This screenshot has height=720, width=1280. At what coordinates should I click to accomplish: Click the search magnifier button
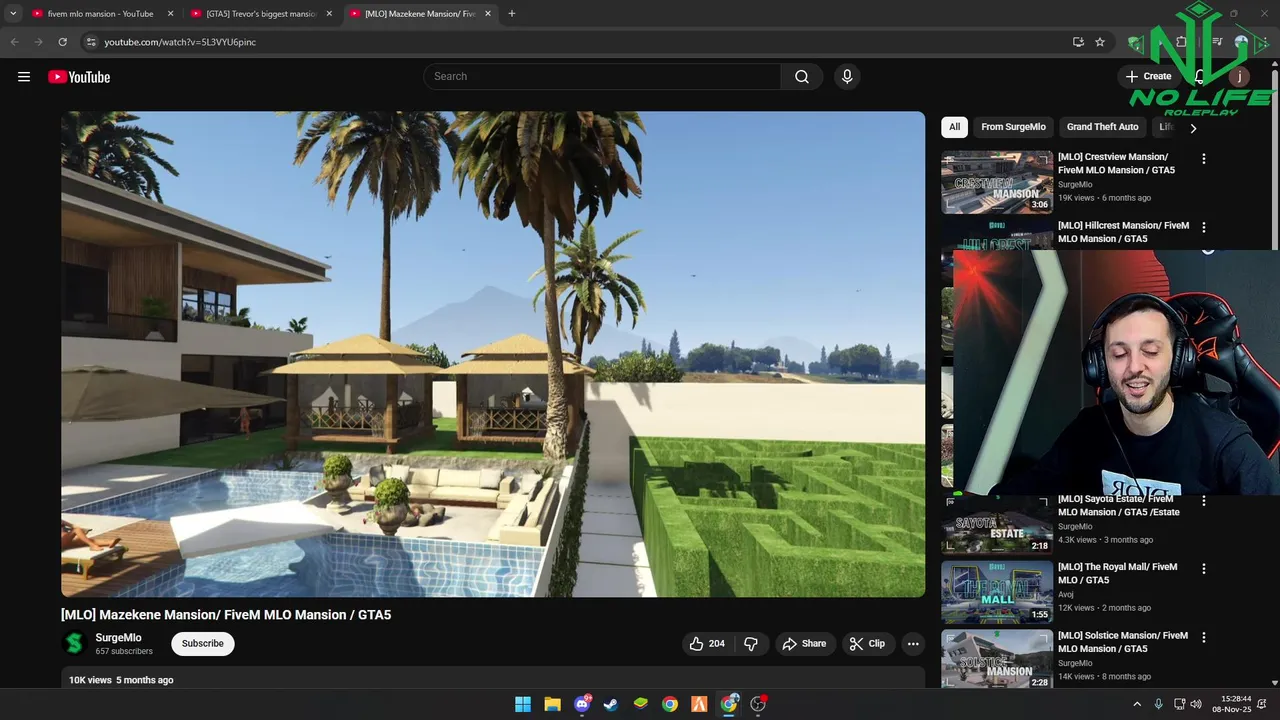click(x=802, y=77)
